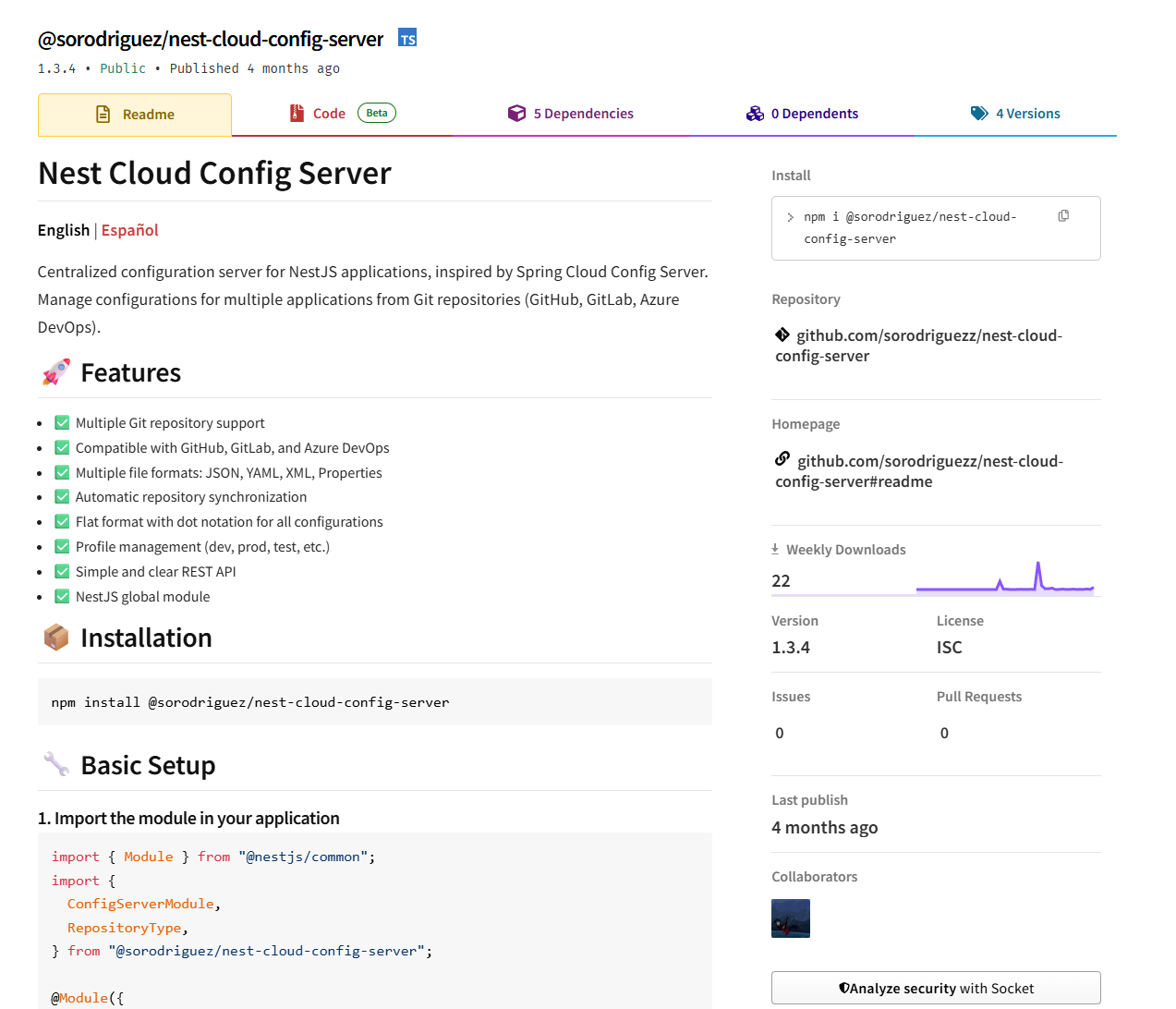This screenshot has width=1176, height=1009.
Task: Switch to the Code tab
Action: coord(343,114)
